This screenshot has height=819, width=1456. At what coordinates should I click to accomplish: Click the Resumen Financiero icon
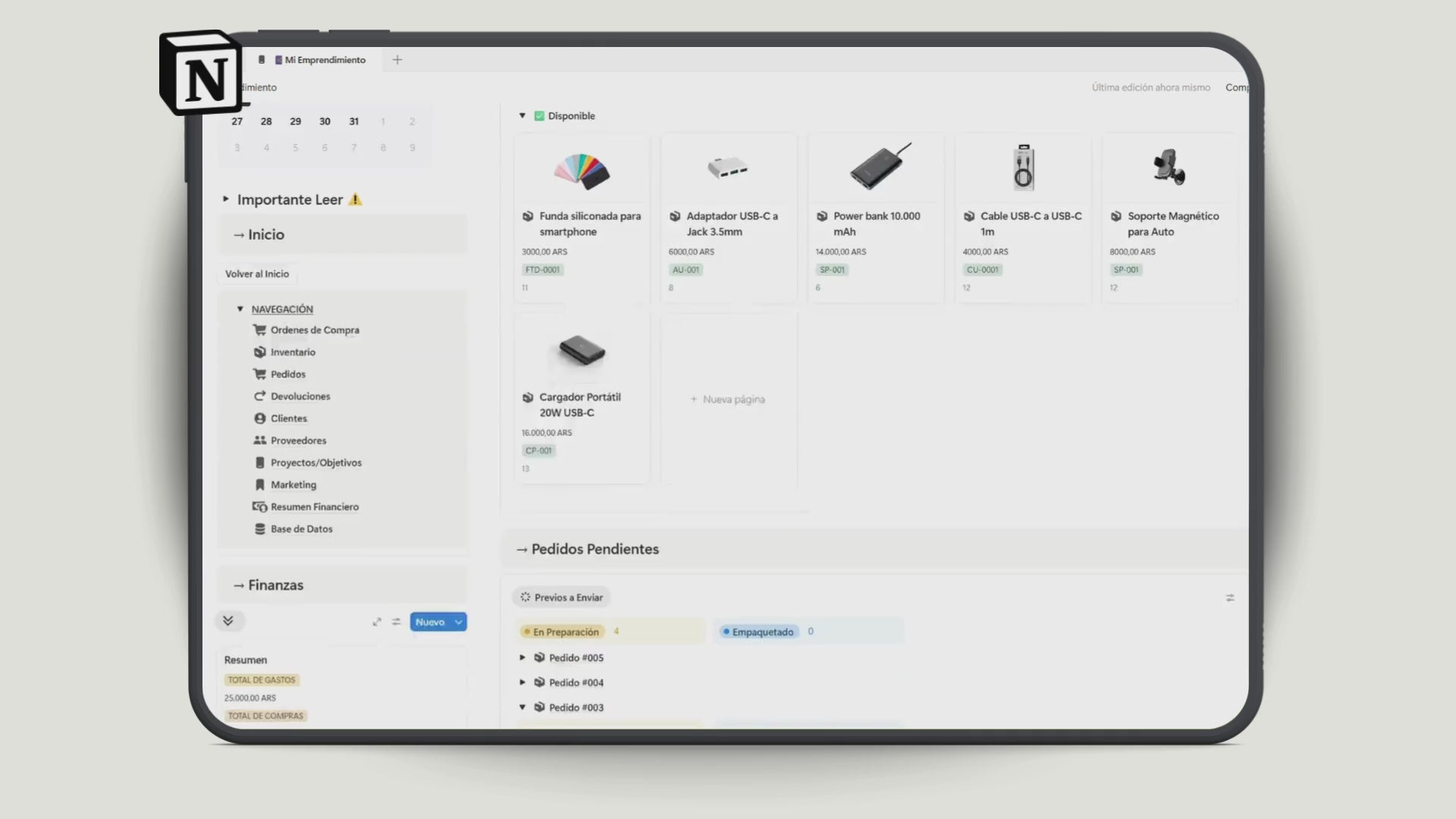tap(259, 507)
